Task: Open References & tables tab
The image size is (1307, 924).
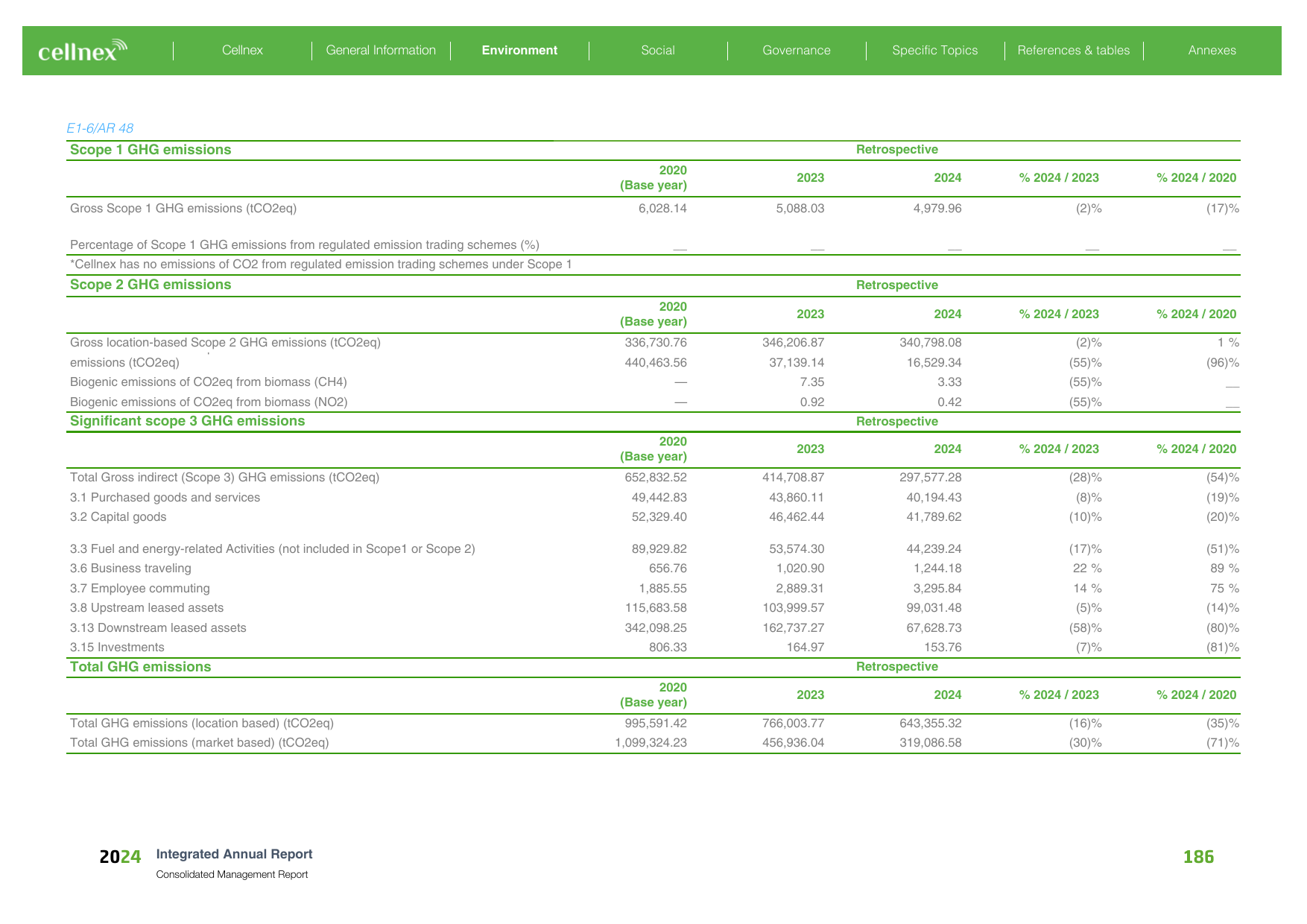Action: coord(1074,50)
